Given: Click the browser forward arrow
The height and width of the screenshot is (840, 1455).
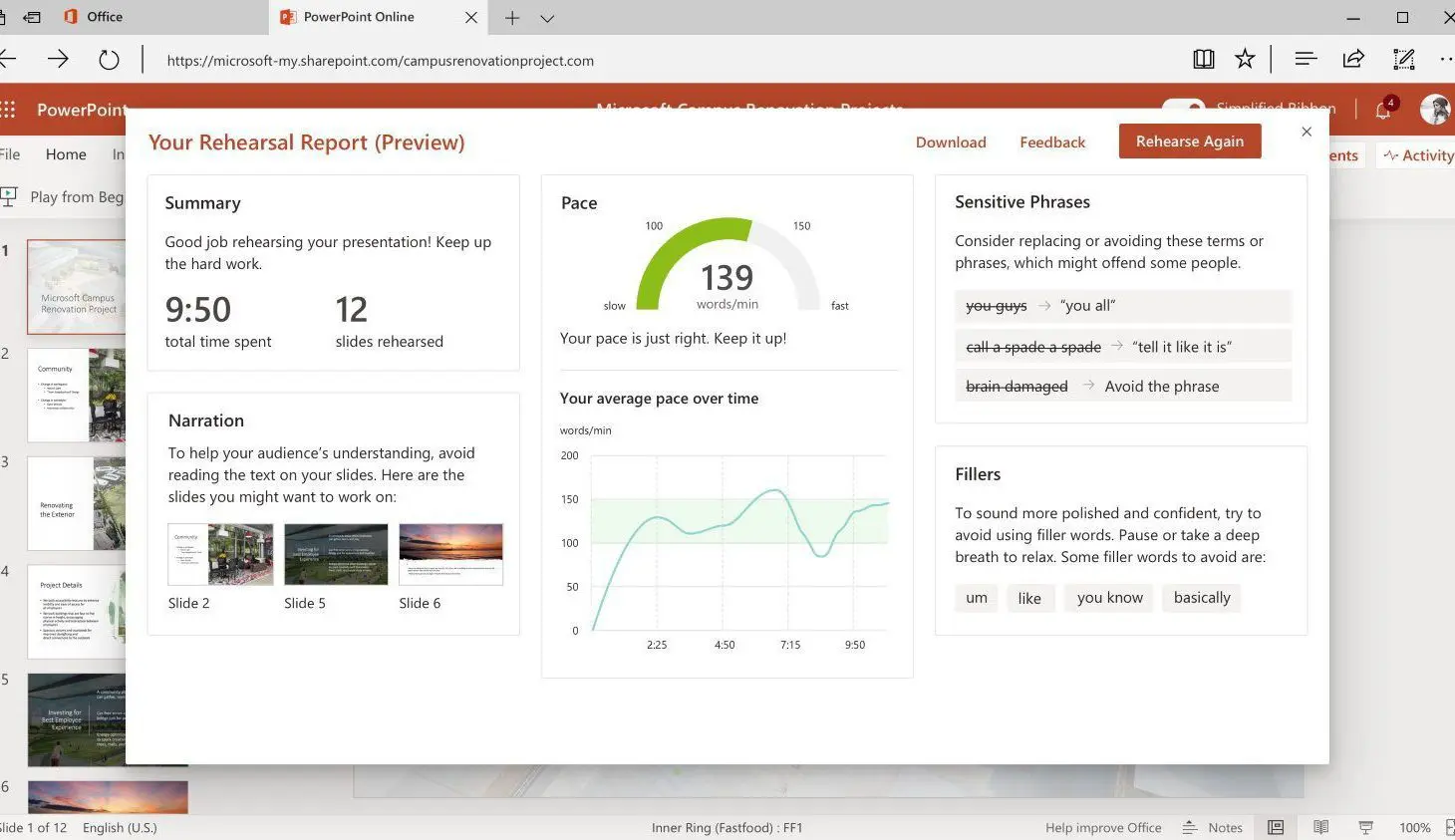Looking at the screenshot, I should 58,60.
